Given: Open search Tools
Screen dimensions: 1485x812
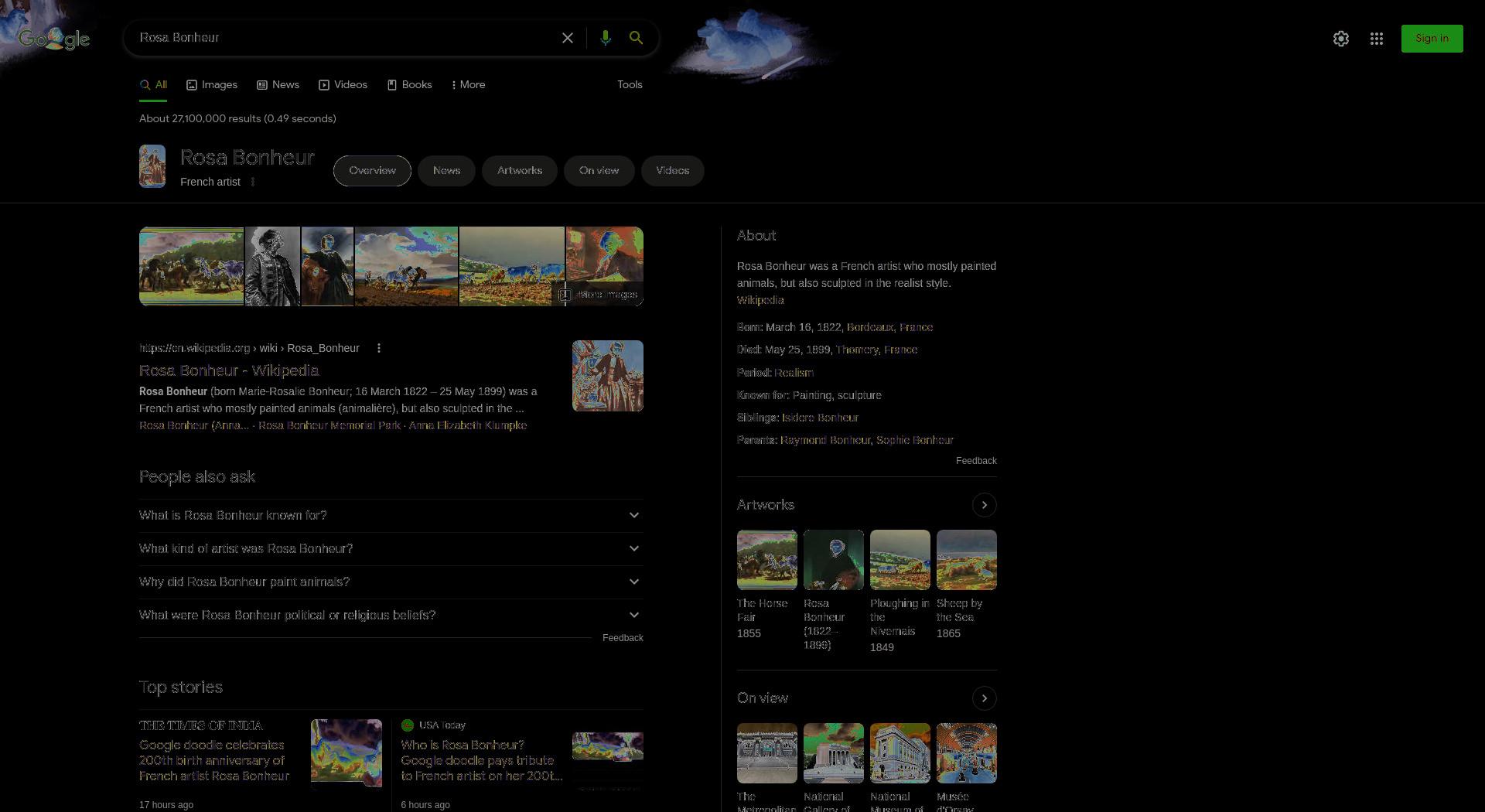Looking at the screenshot, I should coord(630,85).
